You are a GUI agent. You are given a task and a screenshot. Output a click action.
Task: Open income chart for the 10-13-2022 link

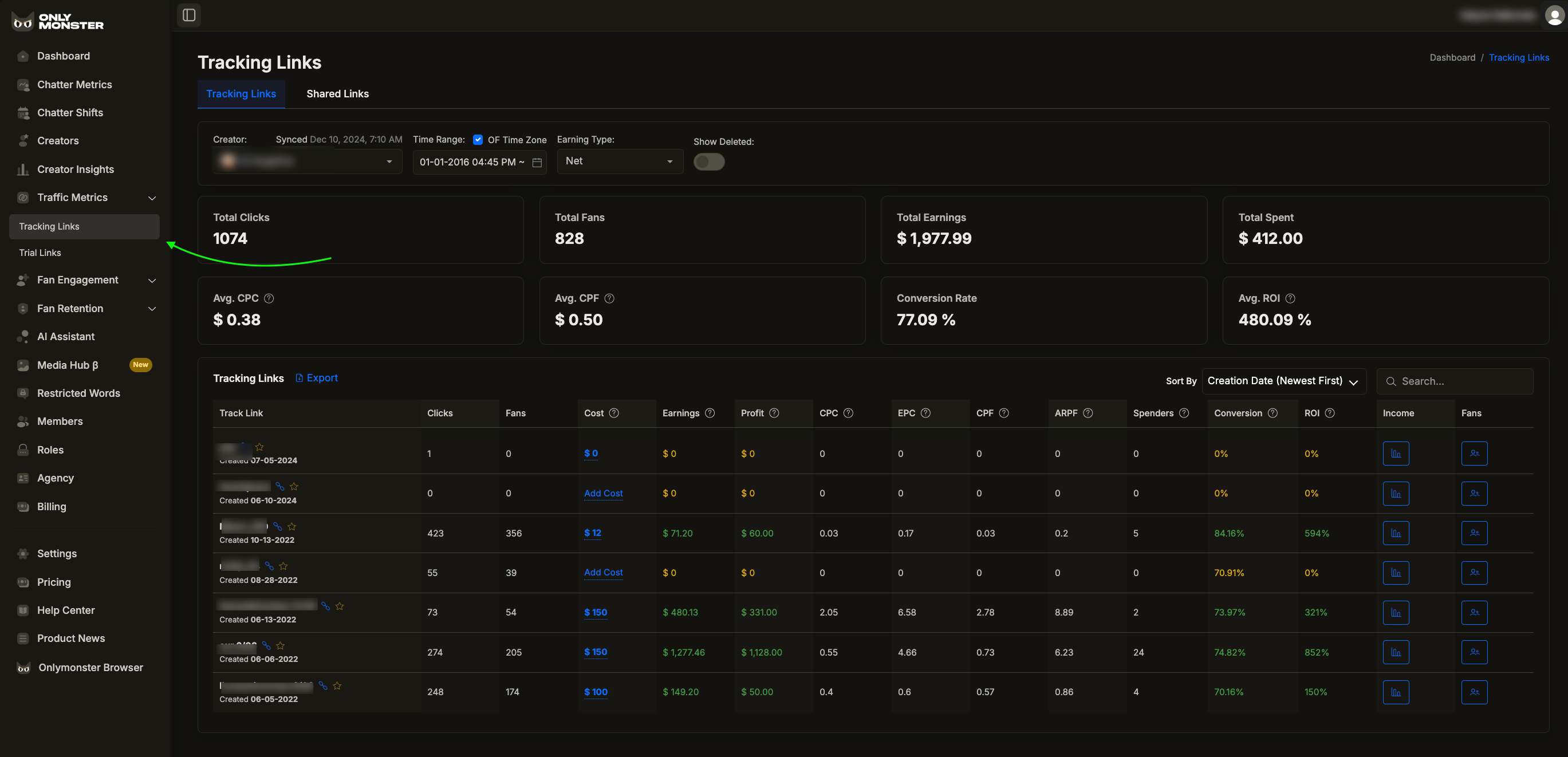(1395, 533)
